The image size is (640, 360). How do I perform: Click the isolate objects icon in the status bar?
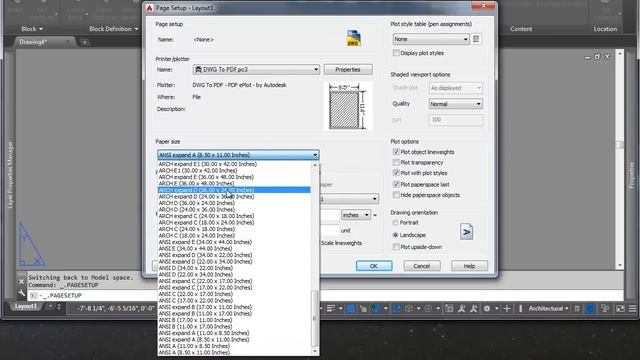pyautogui.click(x=605, y=309)
